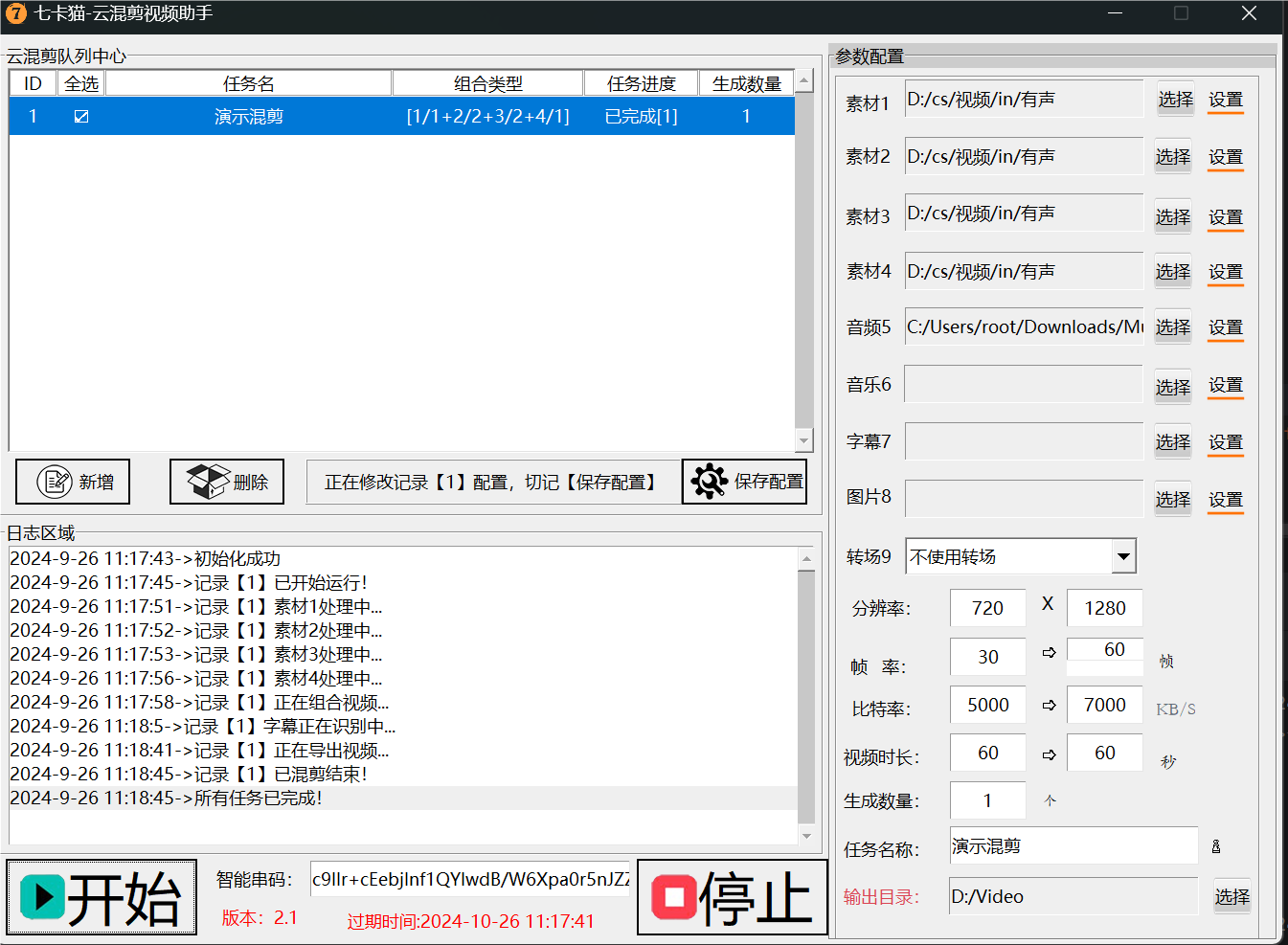This screenshot has height=945, width=1288.
Task: Open 设置 for 音频5
Action: (x=1226, y=327)
